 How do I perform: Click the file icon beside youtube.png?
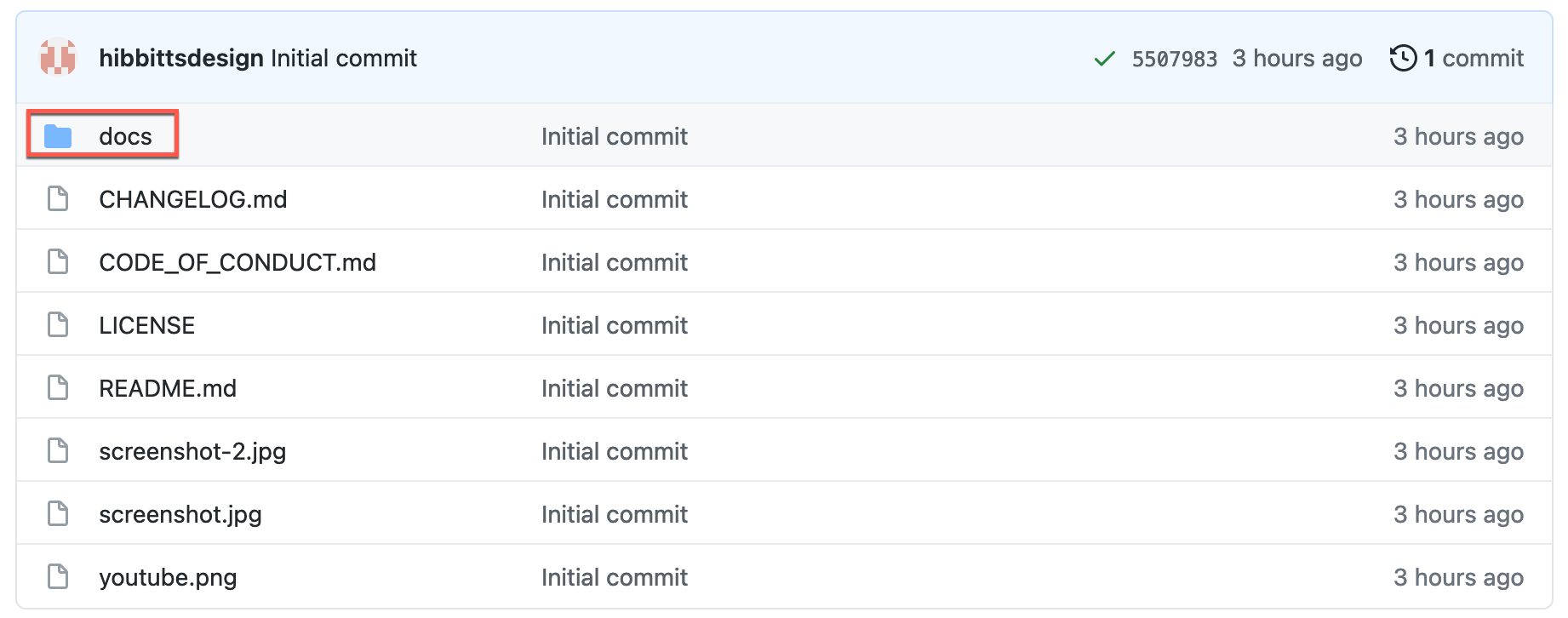click(x=57, y=576)
